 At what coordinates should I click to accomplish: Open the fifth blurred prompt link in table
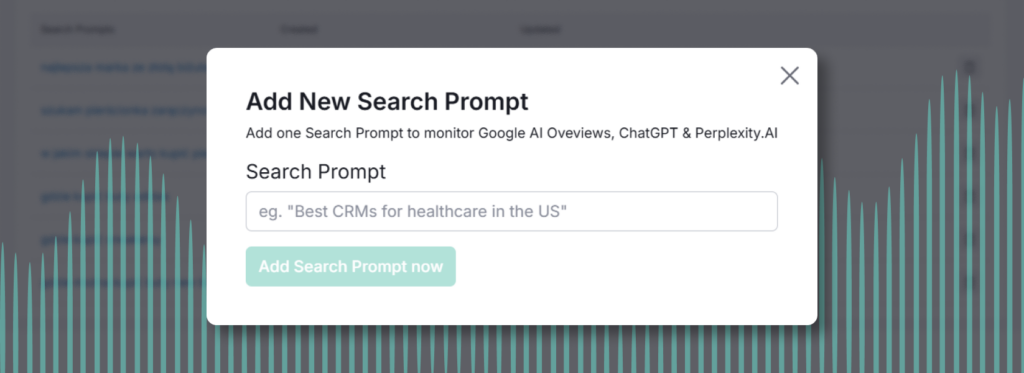click(x=101, y=239)
